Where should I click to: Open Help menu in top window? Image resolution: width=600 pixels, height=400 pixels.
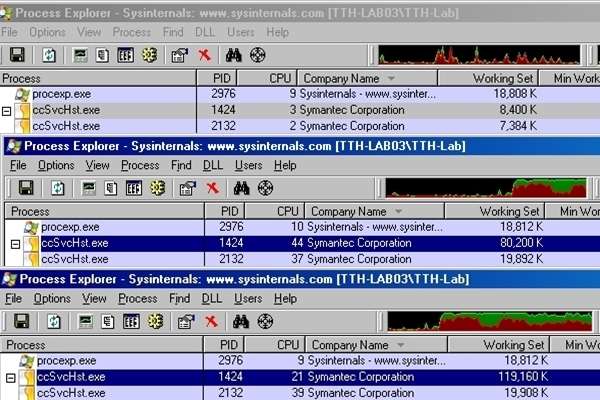277,32
